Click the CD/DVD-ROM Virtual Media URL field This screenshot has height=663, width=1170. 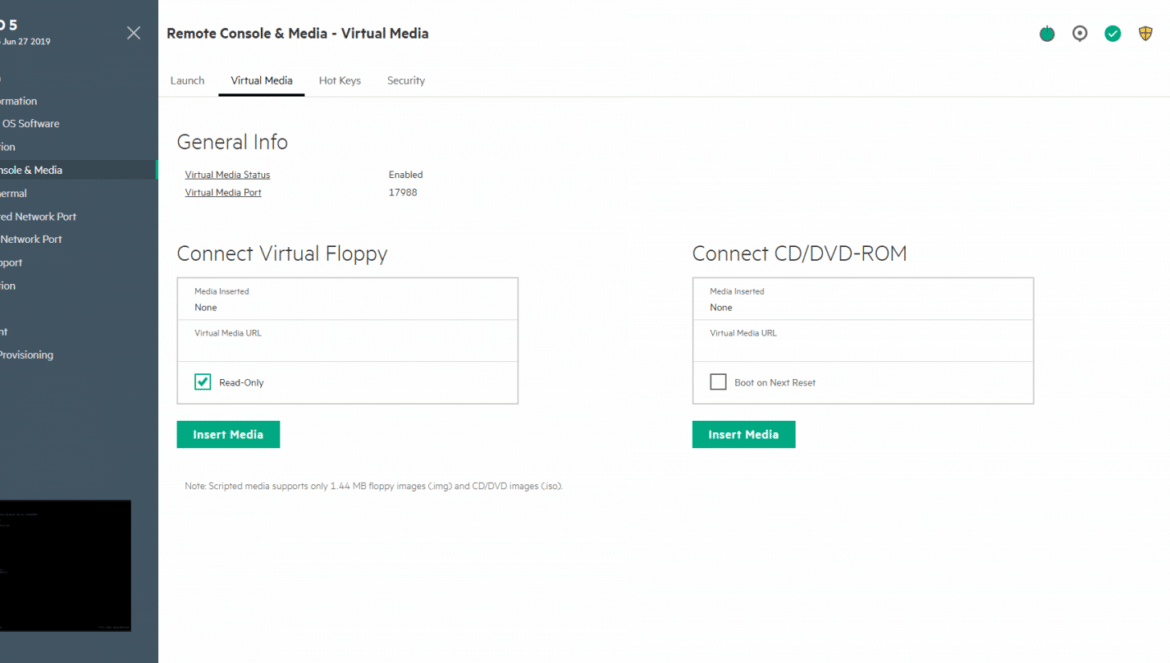[863, 341]
